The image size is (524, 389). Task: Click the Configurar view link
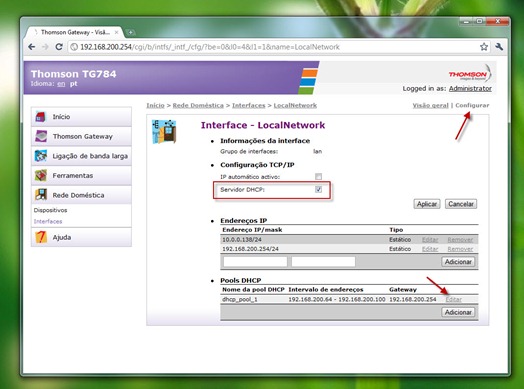tap(472, 106)
